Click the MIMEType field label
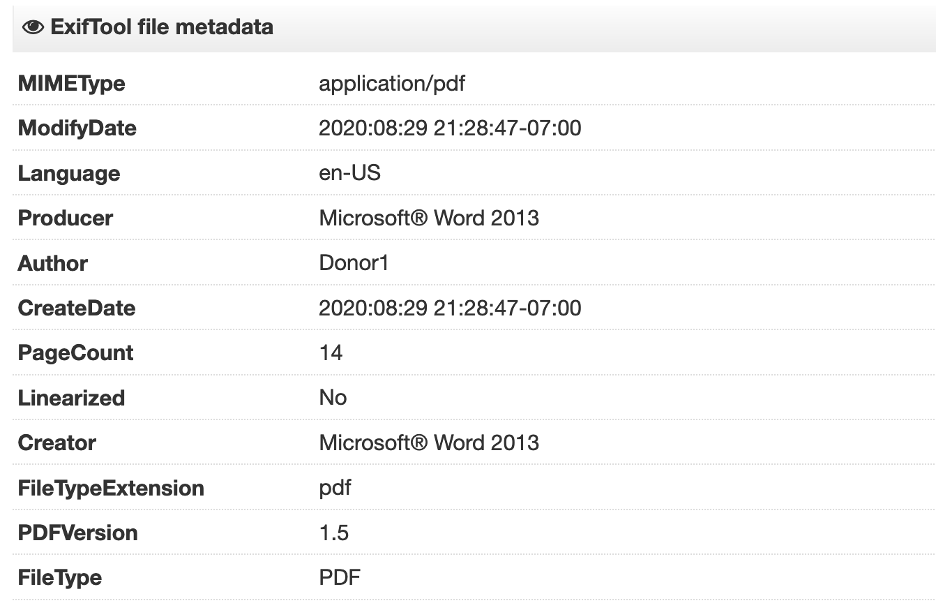 (71, 84)
